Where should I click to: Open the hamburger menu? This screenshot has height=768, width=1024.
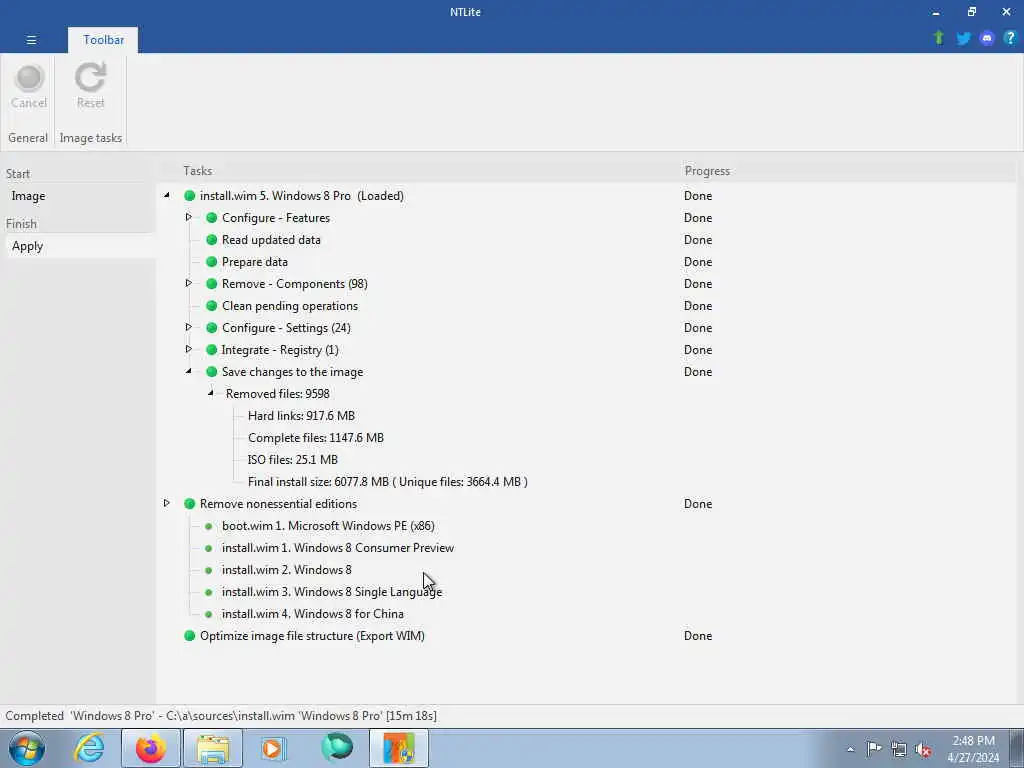(31, 40)
